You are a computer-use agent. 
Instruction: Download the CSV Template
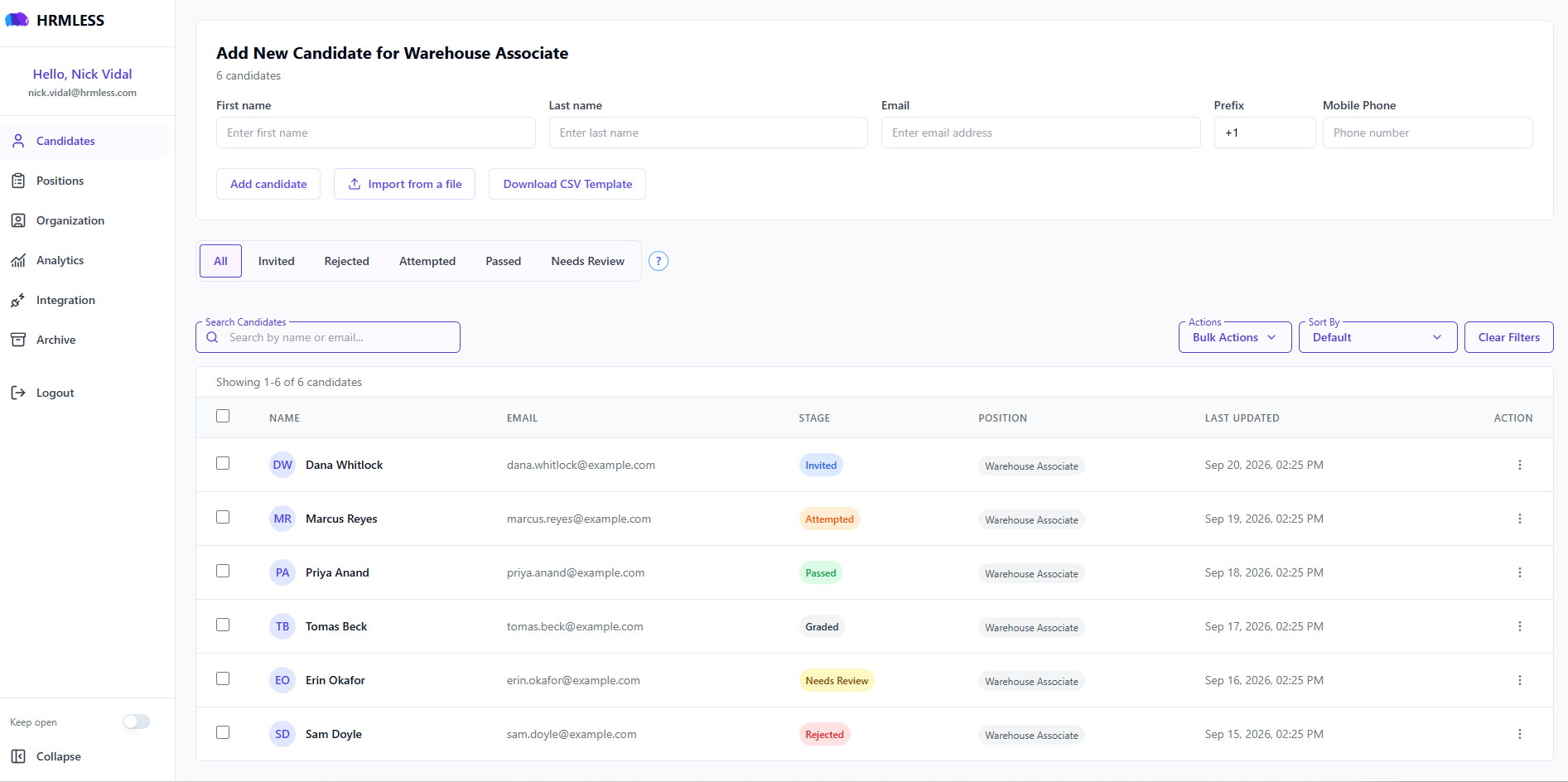tap(567, 184)
